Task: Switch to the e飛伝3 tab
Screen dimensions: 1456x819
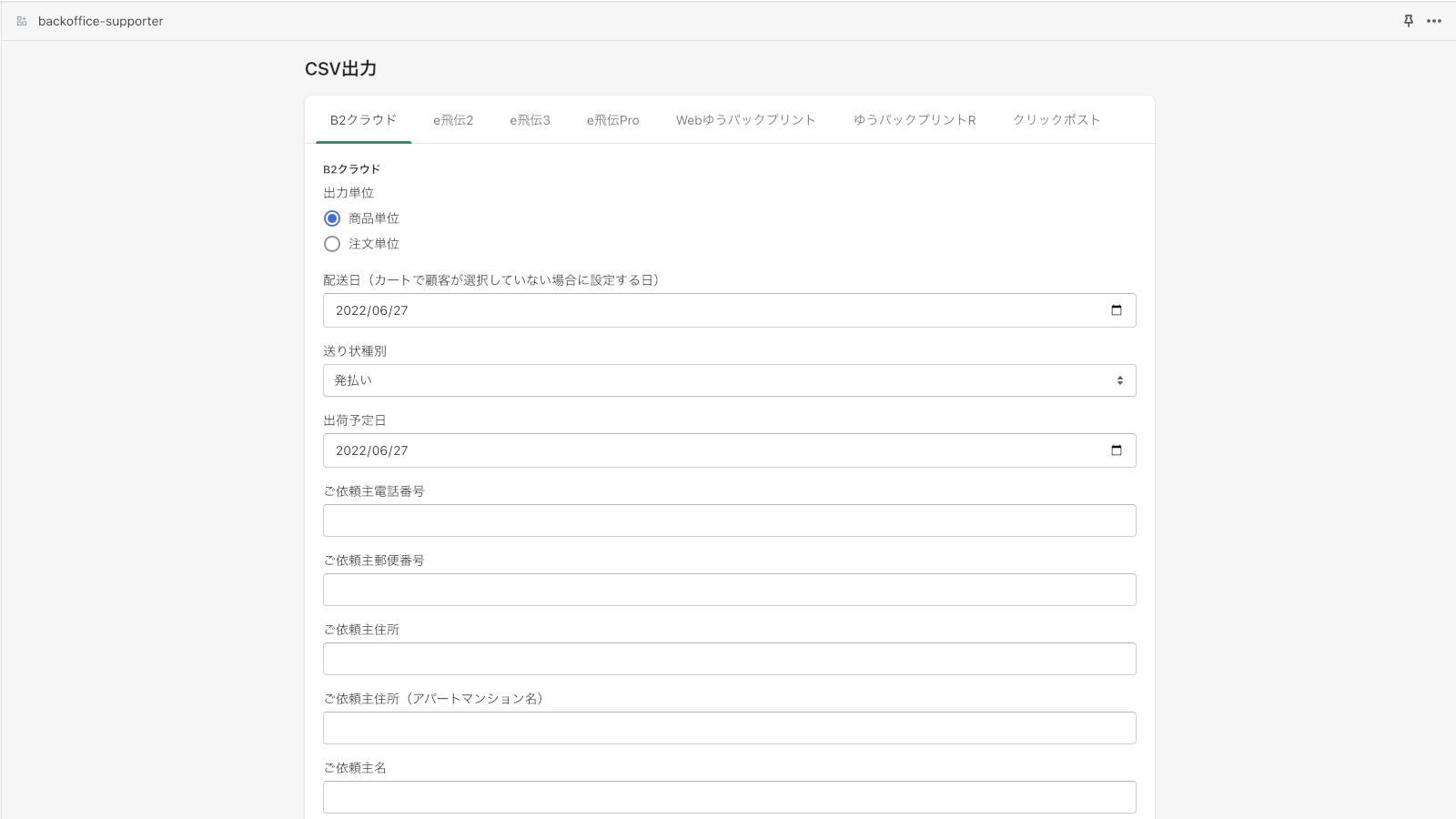Action: pos(530,120)
